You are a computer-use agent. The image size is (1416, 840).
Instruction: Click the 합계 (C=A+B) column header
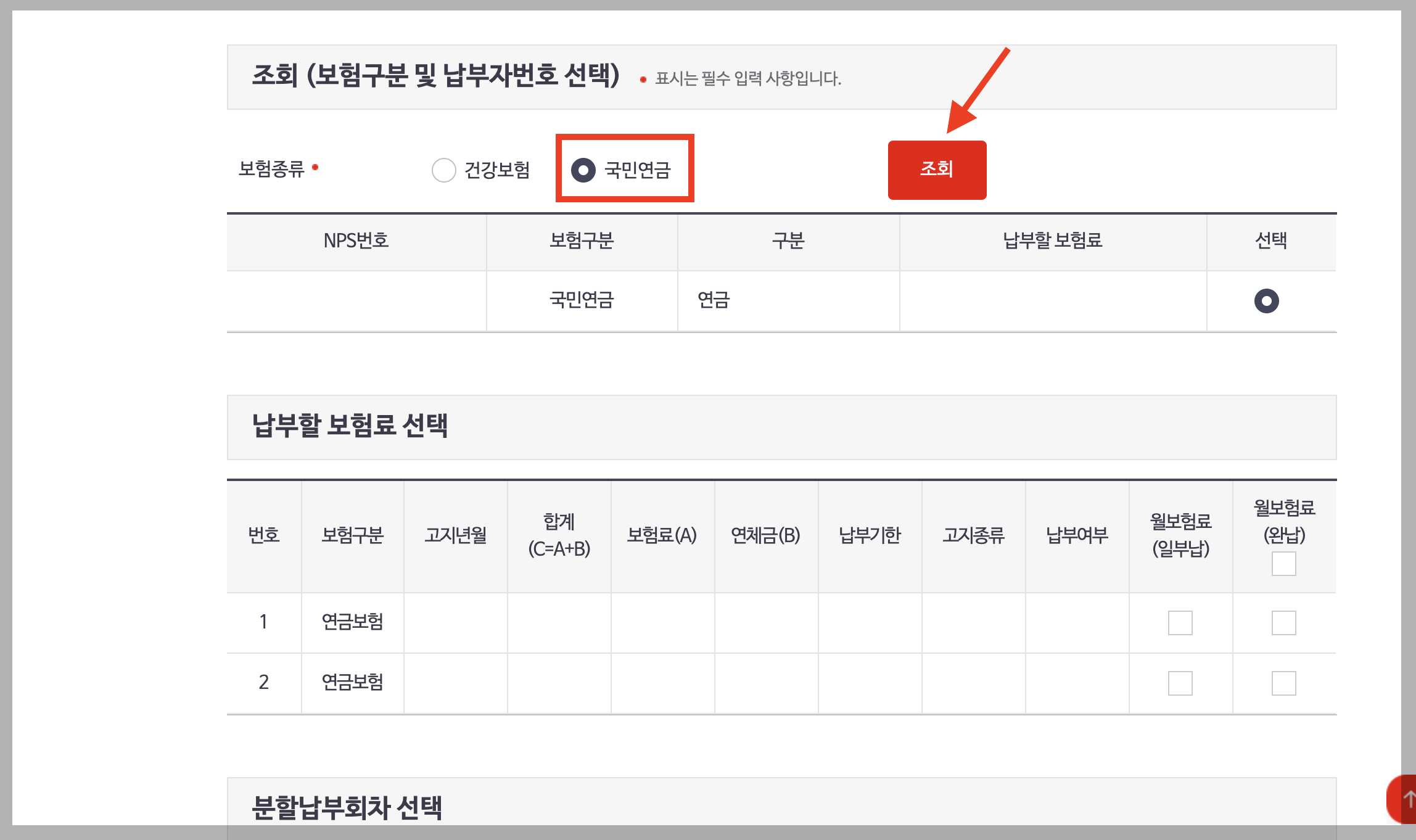point(559,535)
